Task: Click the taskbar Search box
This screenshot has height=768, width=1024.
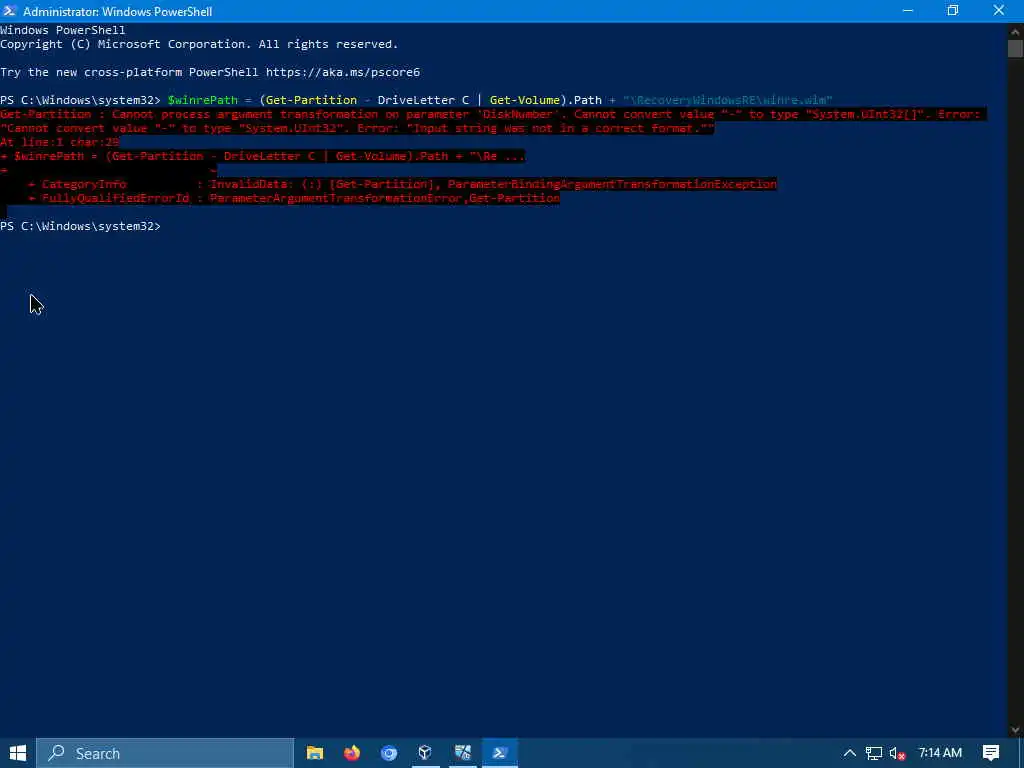Action: pyautogui.click(x=165, y=753)
